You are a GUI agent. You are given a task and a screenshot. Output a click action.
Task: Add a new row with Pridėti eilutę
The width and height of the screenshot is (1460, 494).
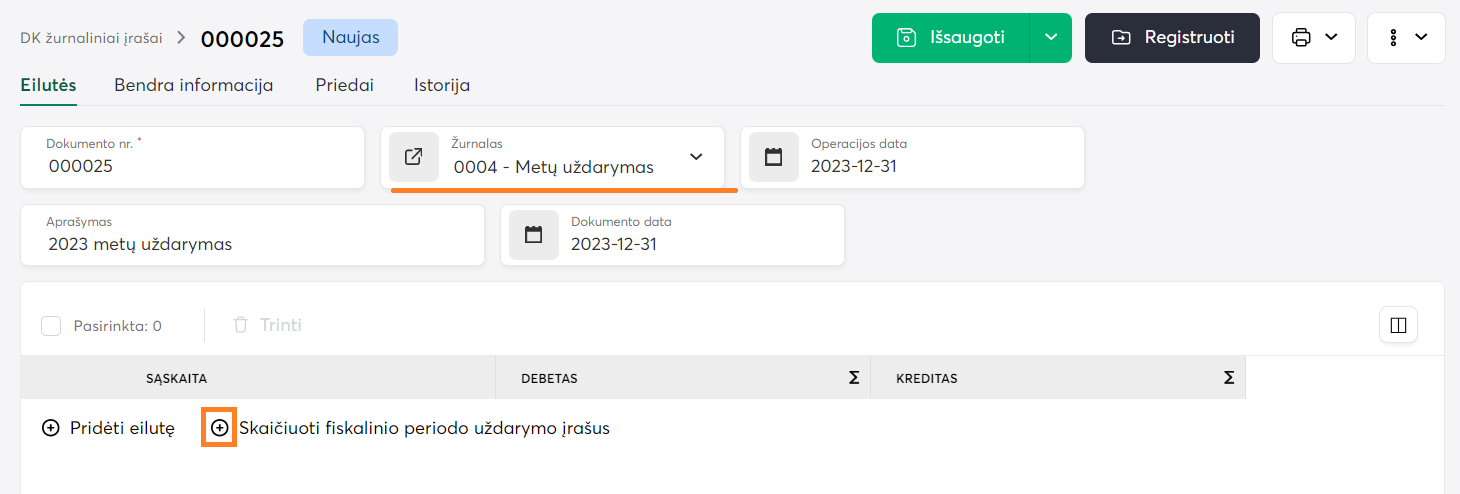tap(109, 428)
